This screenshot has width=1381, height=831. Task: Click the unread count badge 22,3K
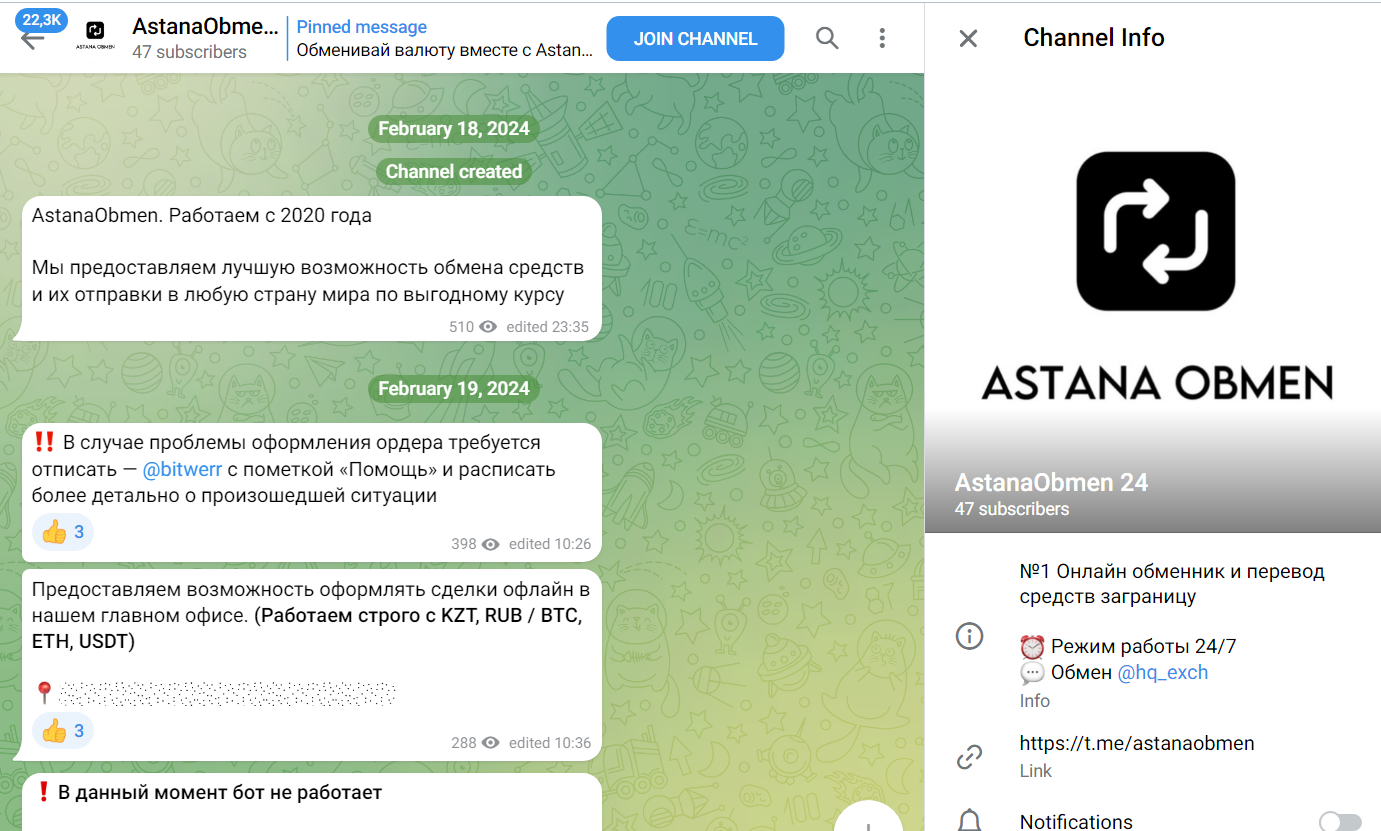coord(42,19)
